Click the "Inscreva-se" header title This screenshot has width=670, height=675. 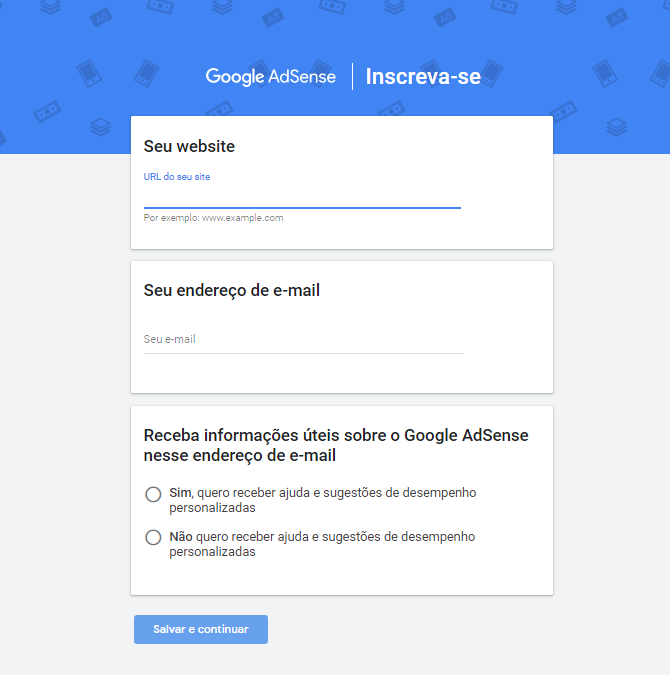coord(423,76)
